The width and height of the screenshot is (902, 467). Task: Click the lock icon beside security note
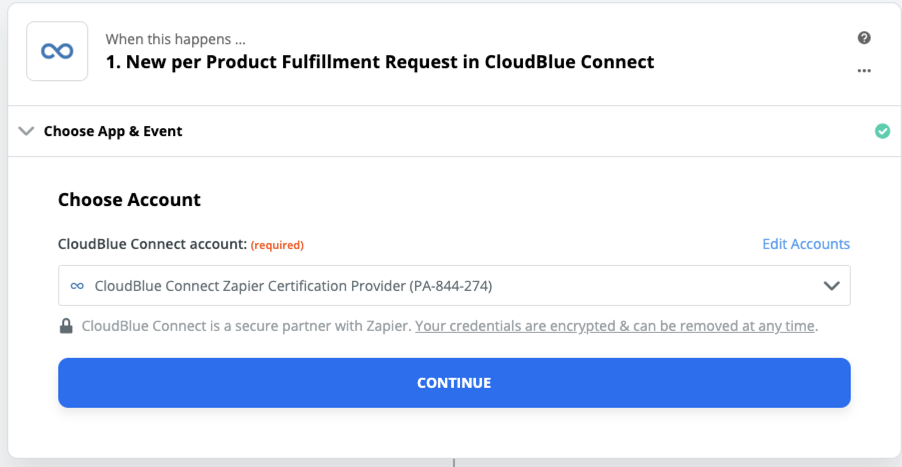pyautogui.click(x=66, y=326)
